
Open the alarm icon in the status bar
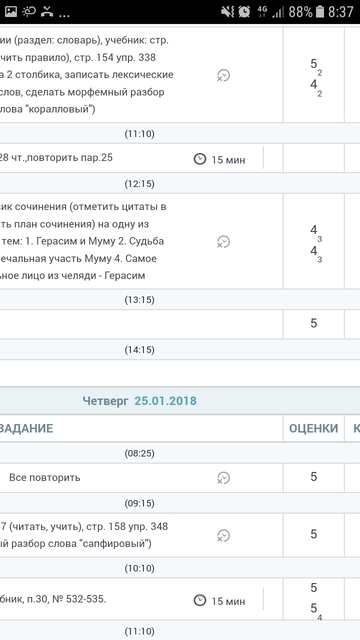tap(244, 11)
